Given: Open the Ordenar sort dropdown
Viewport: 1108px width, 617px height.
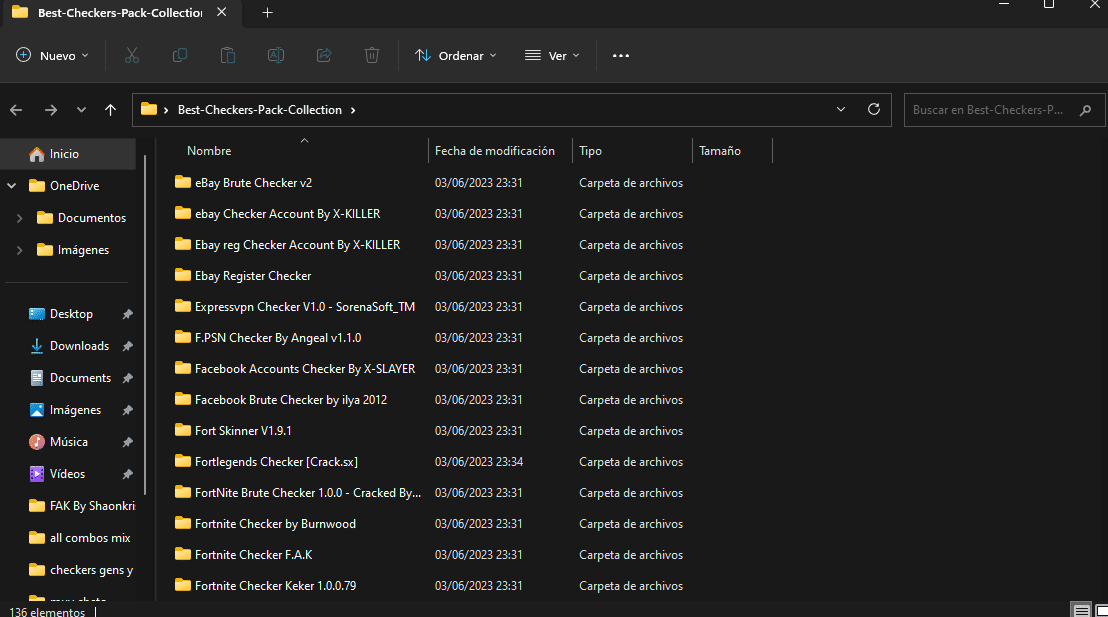Looking at the screenshot, I should (x=456, y=56).
